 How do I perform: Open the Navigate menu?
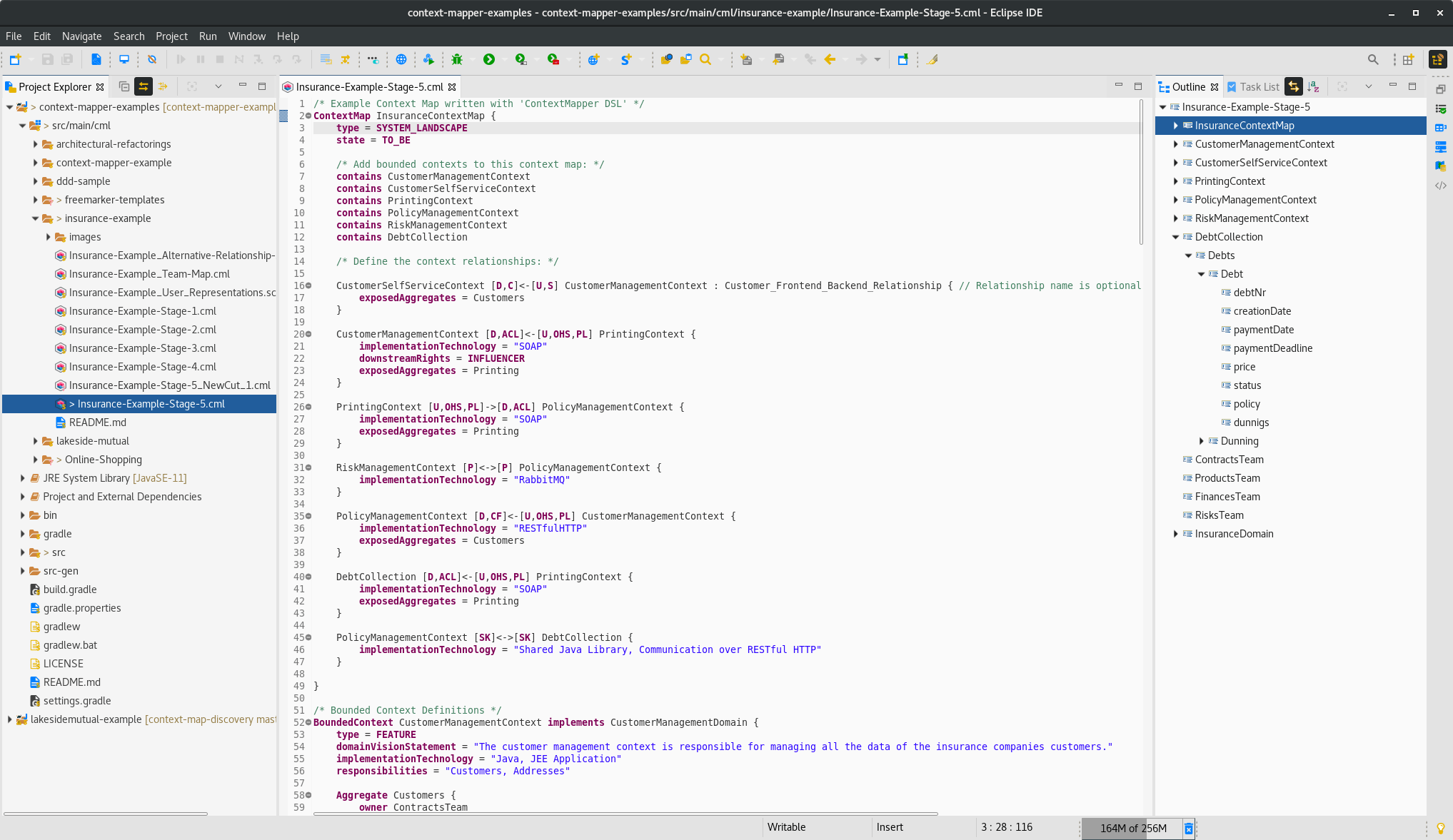pyautogui.click(x=81, y=36)
